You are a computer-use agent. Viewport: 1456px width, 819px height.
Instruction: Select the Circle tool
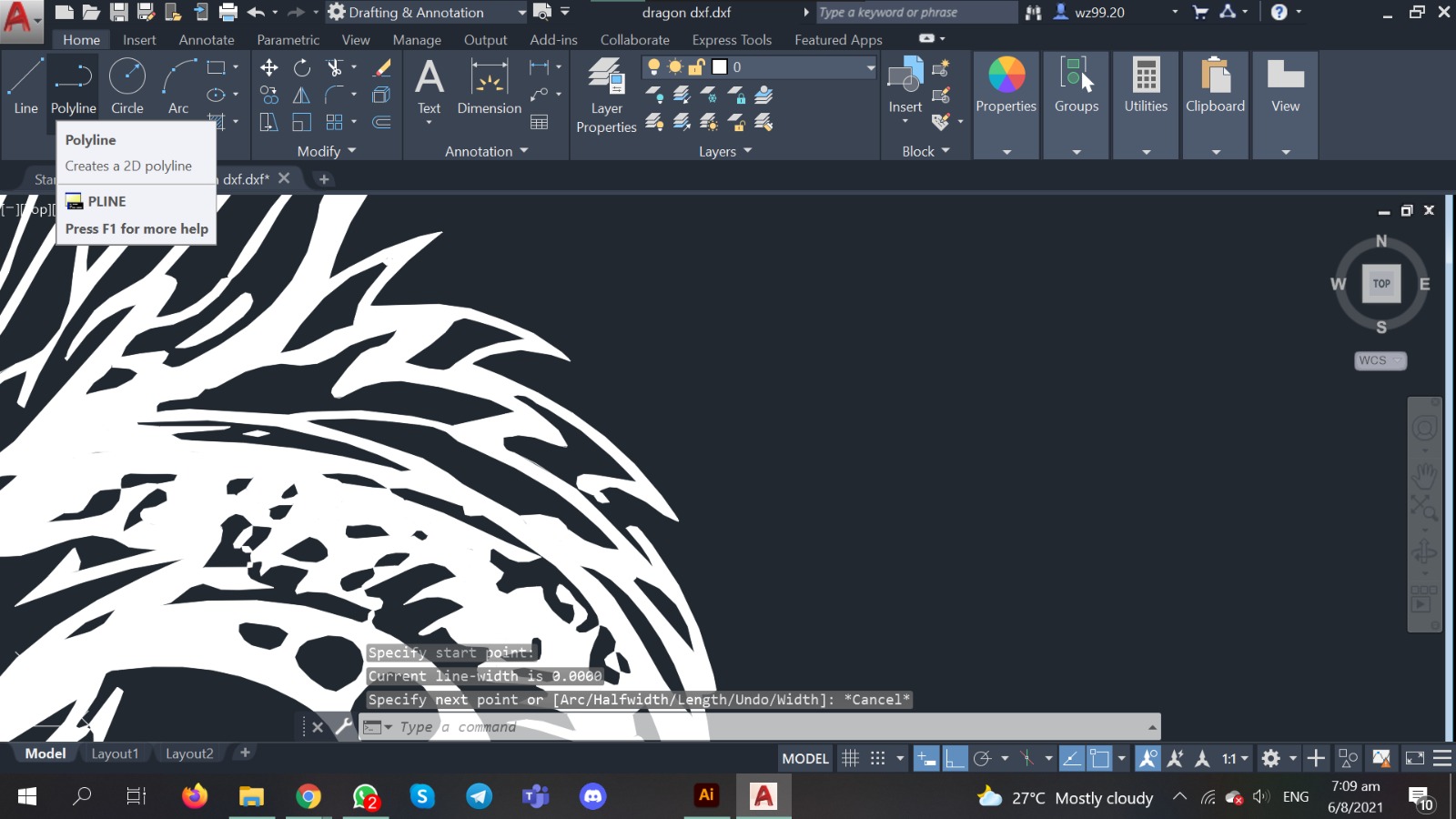[x=127, y=87]
